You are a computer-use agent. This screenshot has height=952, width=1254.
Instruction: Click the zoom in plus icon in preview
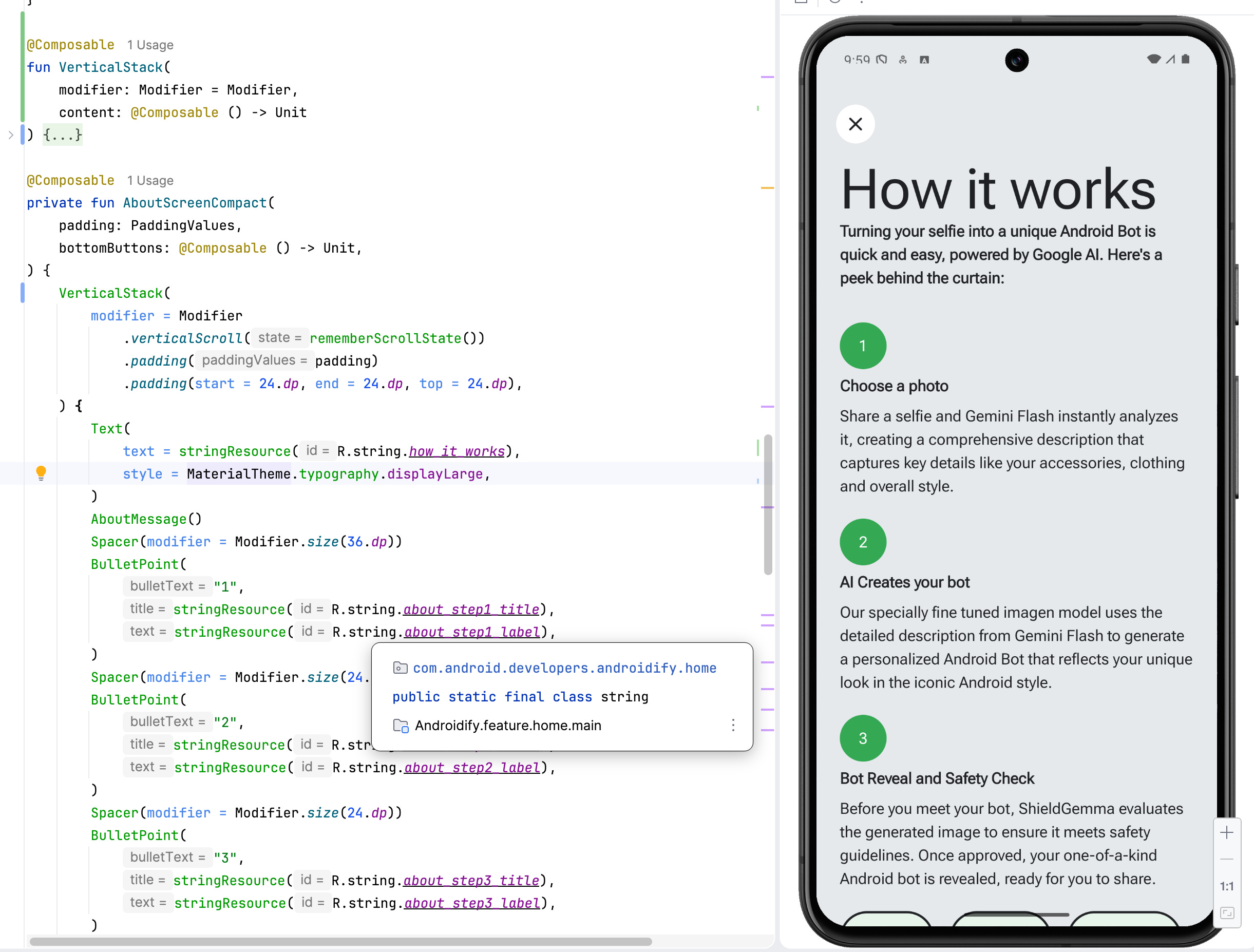[1226, 832]
